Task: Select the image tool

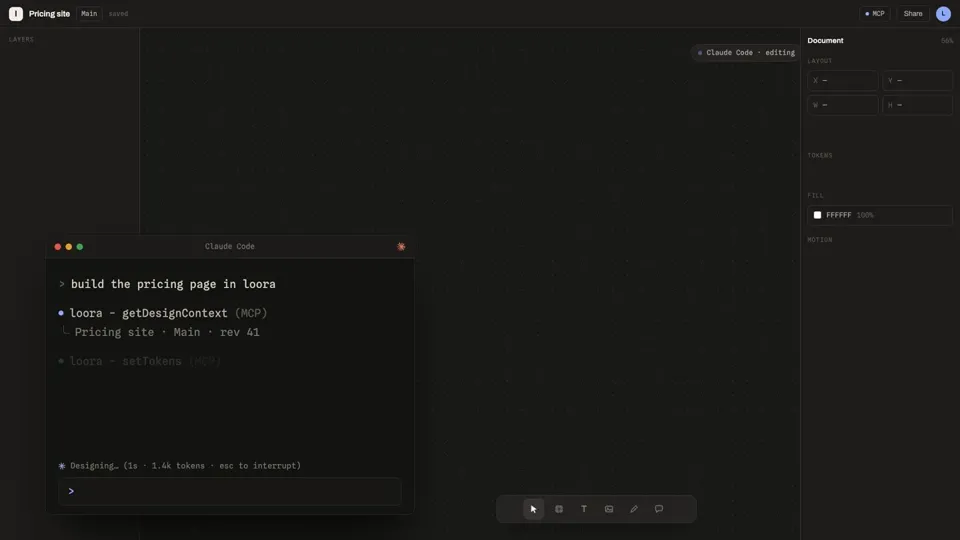Action: click(609, 509)
